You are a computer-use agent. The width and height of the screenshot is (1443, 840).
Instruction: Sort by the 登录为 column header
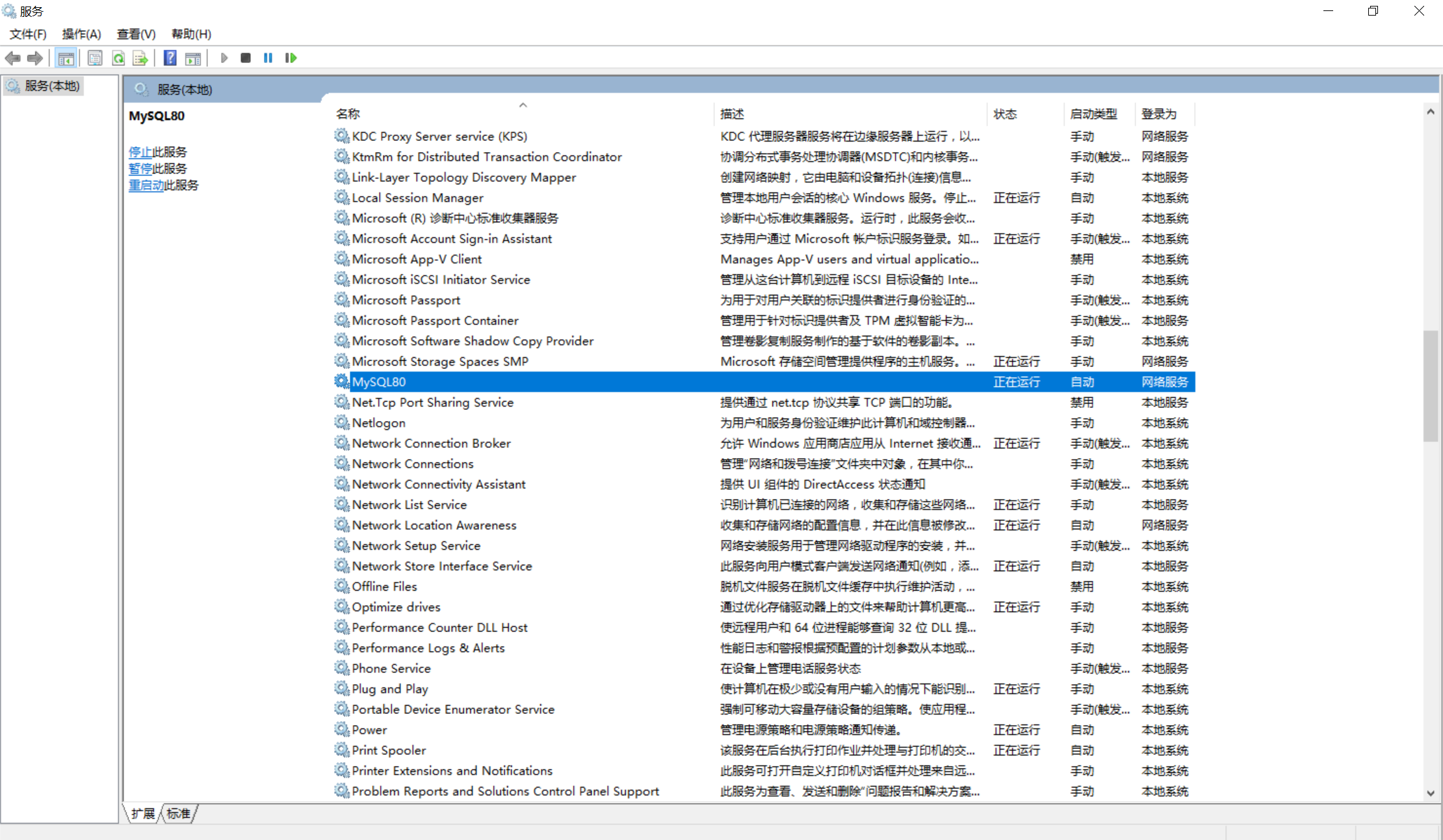[x=1165, y=114]
